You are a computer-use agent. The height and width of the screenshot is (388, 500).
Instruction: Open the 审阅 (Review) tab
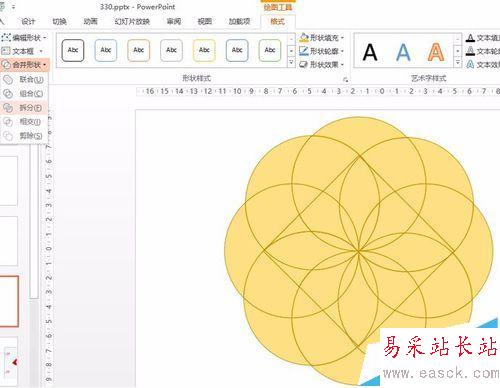coord(174,22)
